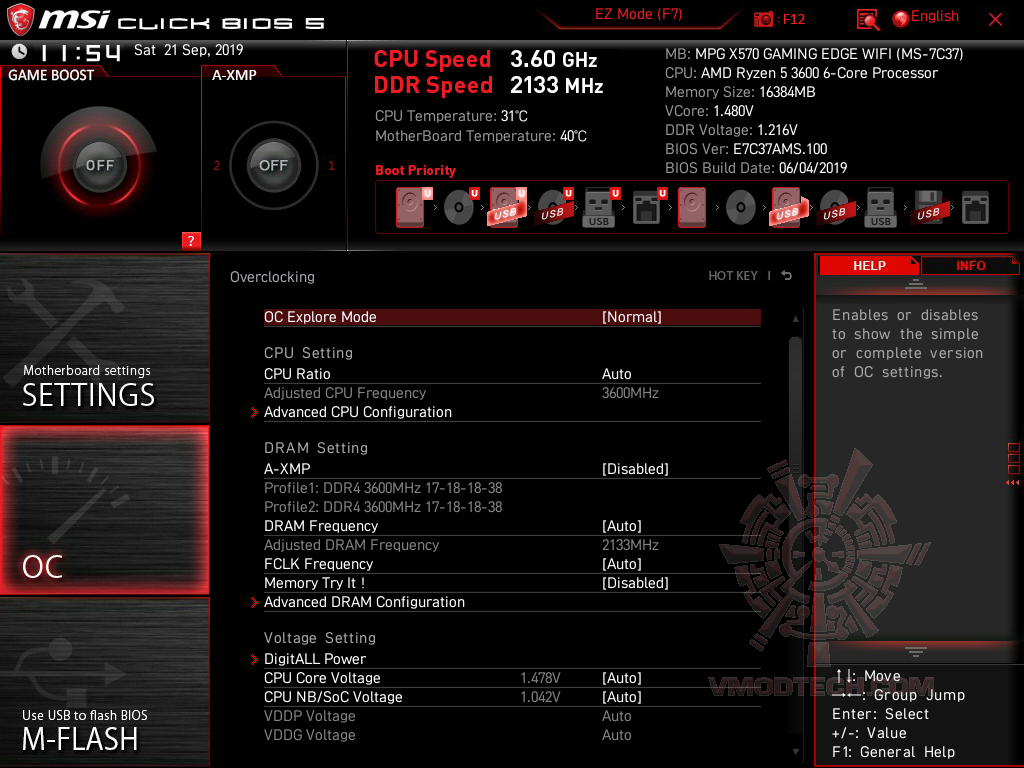Select 'Adjusted DRAM Frequency' row

pos(512,545)
